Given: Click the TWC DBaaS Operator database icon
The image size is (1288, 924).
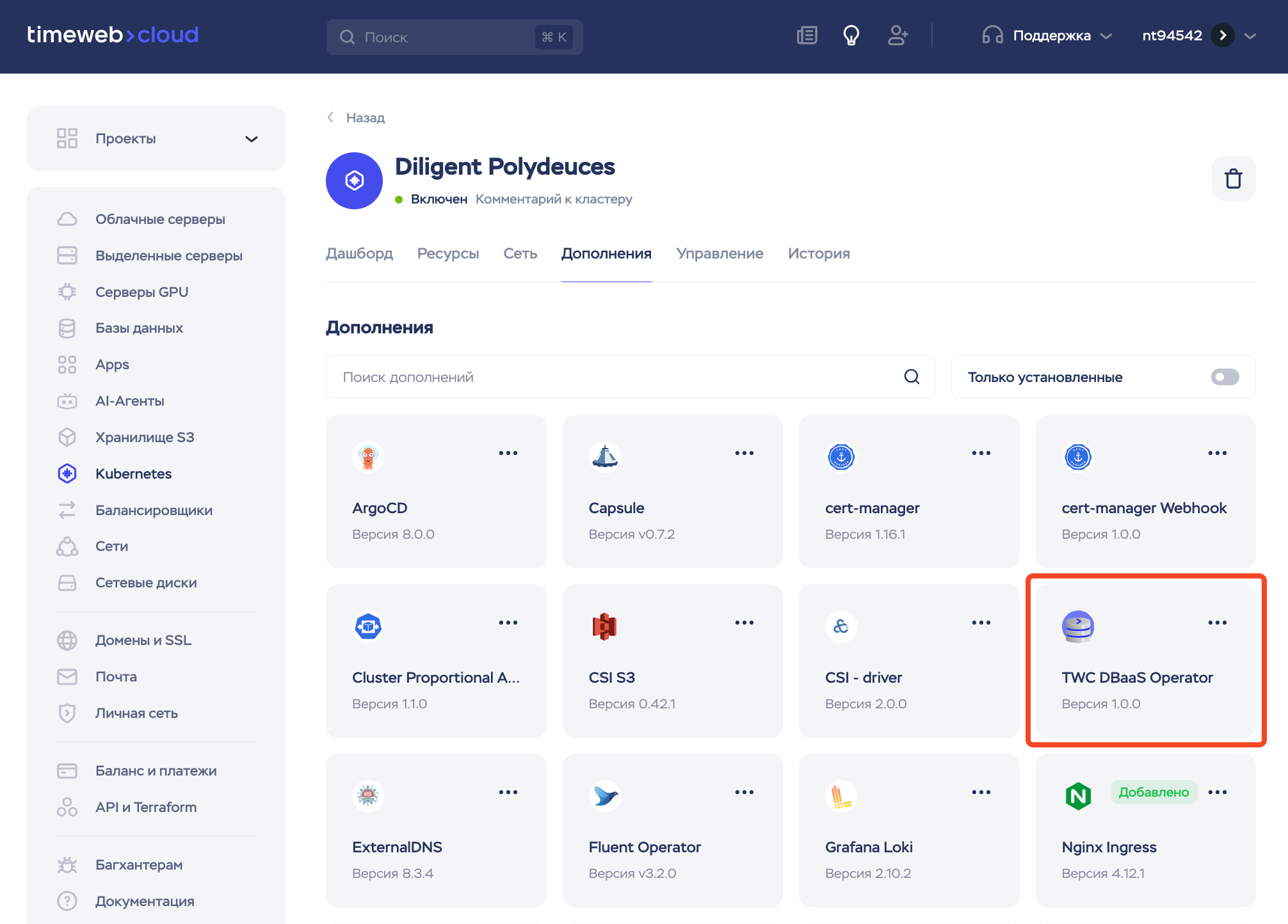Looking at the screenshot, I should pos(1077,626).
